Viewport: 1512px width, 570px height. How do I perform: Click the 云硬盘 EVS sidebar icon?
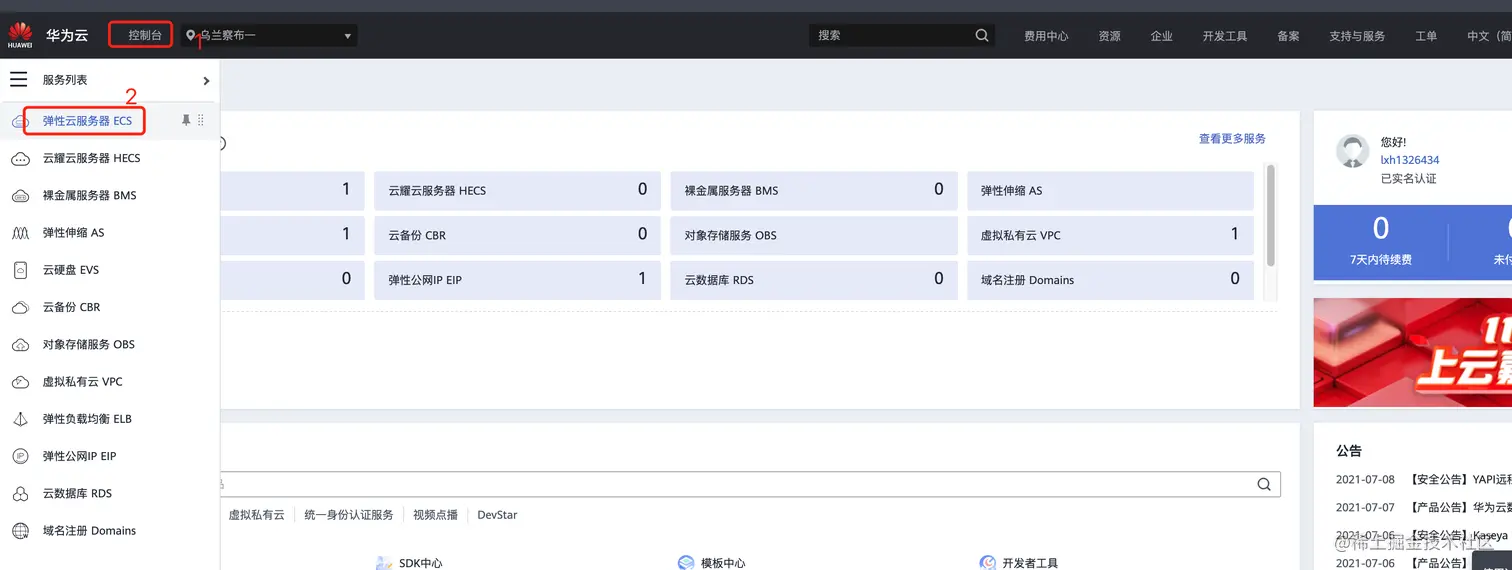pos(19,270)
